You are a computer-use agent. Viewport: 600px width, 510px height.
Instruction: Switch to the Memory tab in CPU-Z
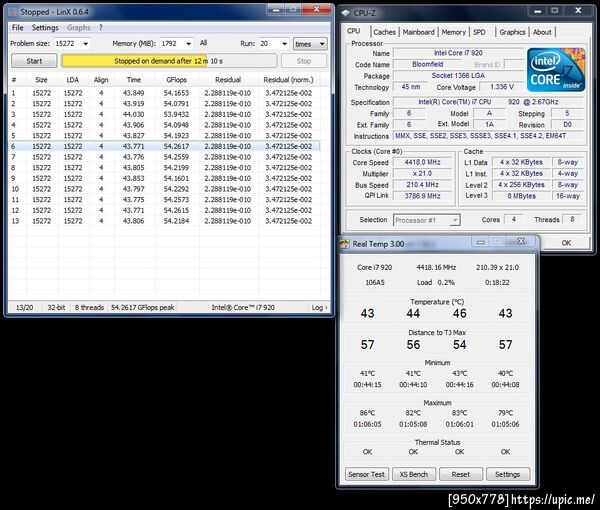pyautogui.click(x=453, y=32)
